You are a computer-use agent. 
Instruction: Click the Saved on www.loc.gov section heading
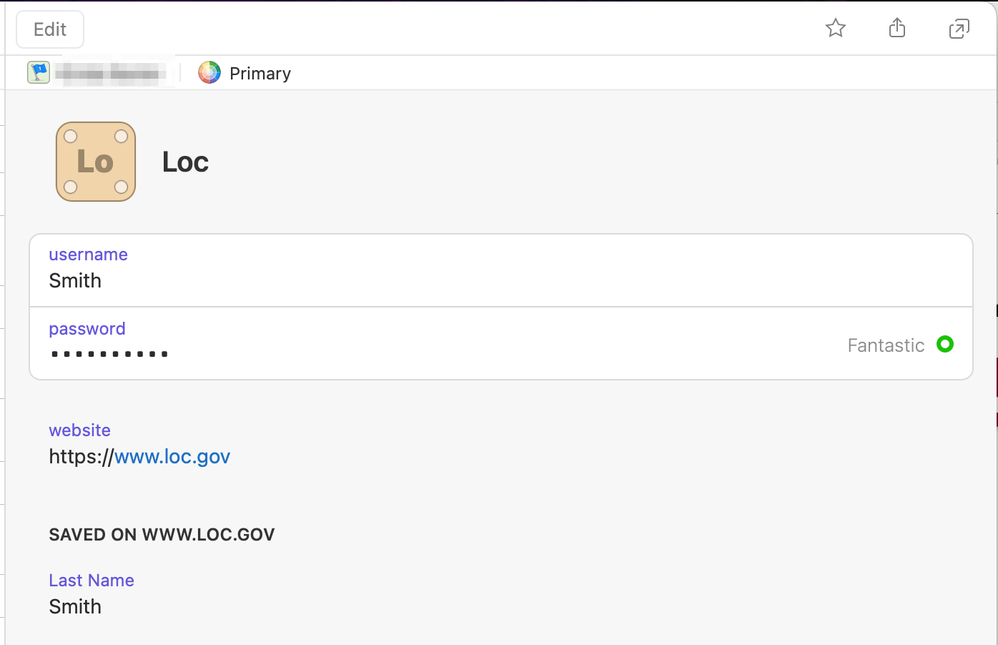(x=162, y=535)
